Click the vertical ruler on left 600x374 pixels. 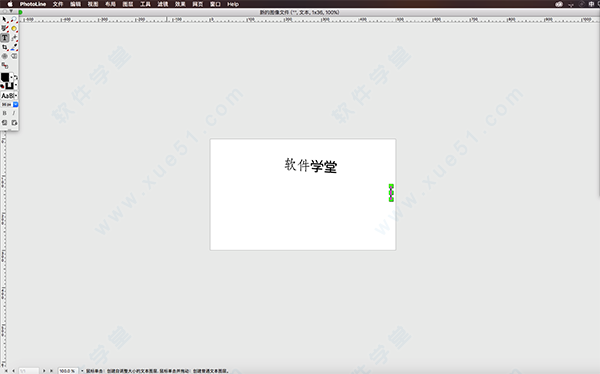point(3,249)
